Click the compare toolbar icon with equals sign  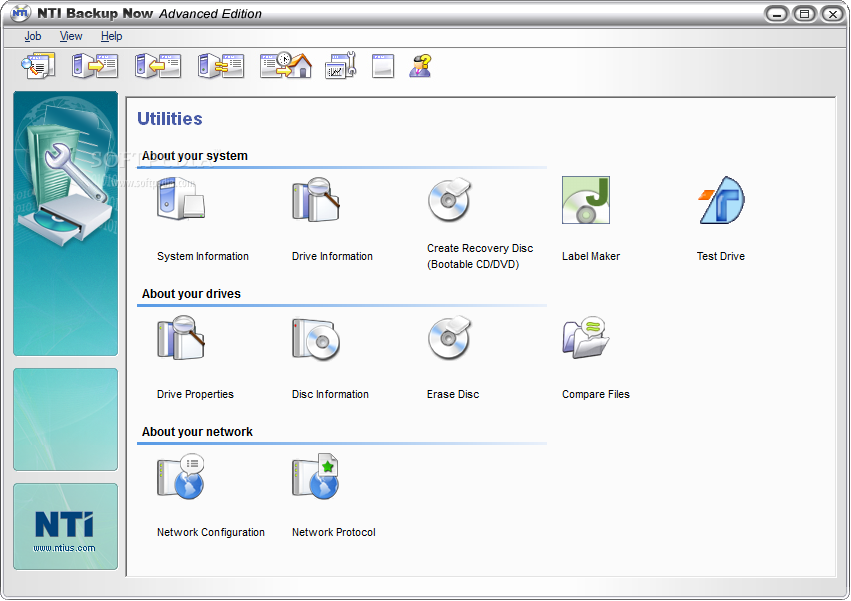coord(221,66)
